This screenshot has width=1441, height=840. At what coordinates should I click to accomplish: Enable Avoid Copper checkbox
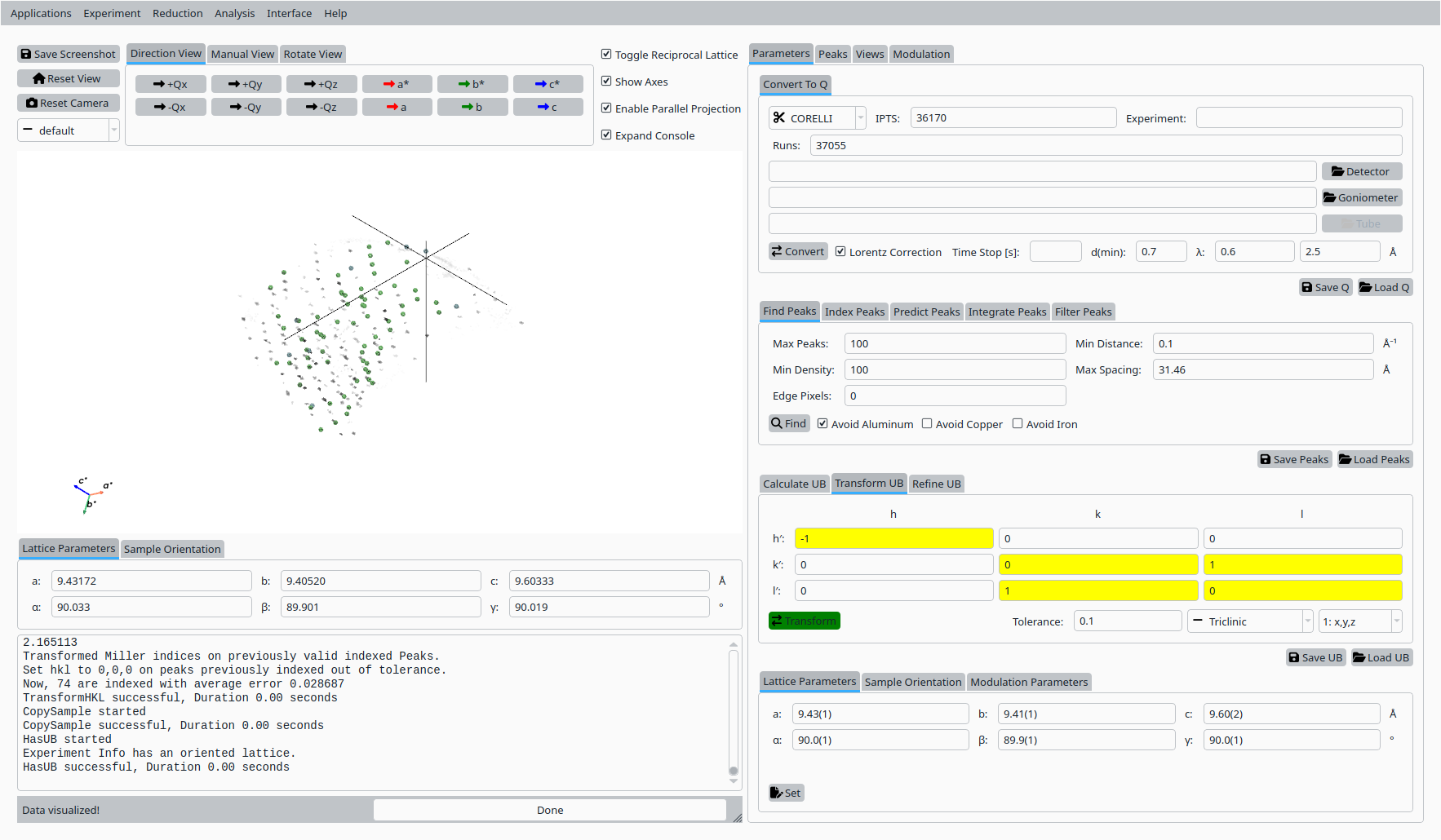click(x=927, y=424)
